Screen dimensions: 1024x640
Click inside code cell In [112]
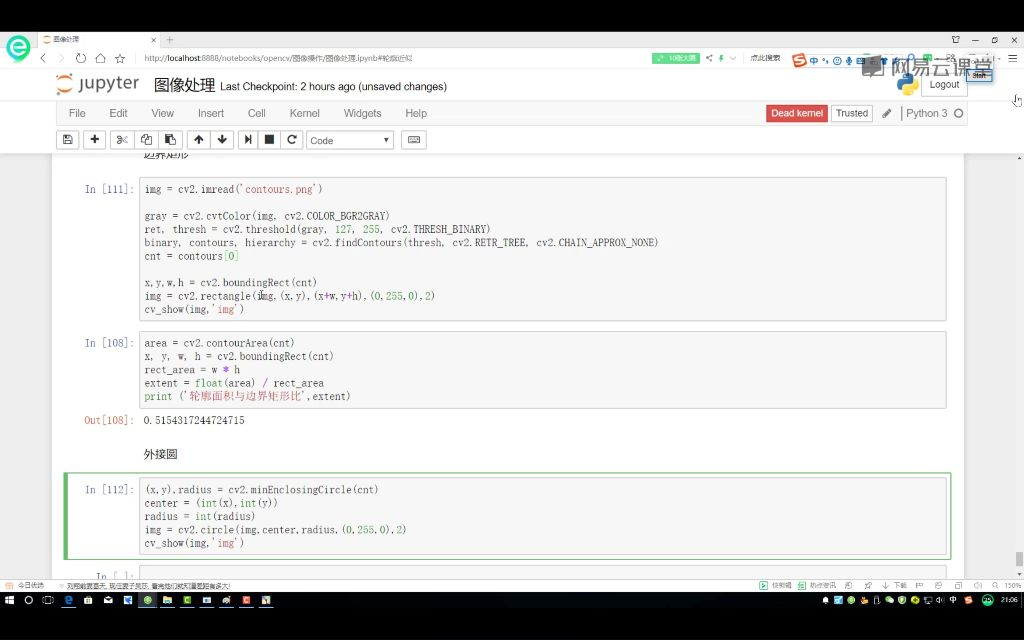542,516
